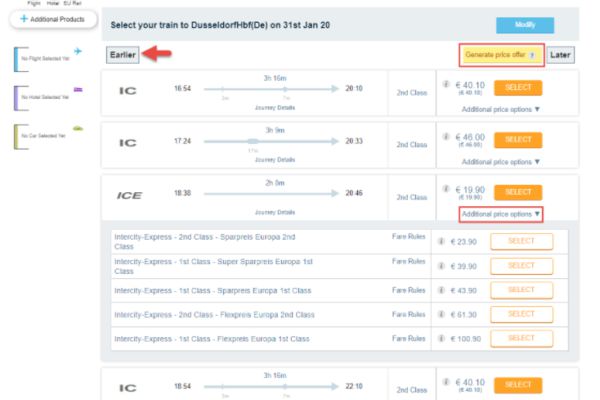600x400 pixels.
Task: Click info icon beside €46.00 price
Action: 443,138
